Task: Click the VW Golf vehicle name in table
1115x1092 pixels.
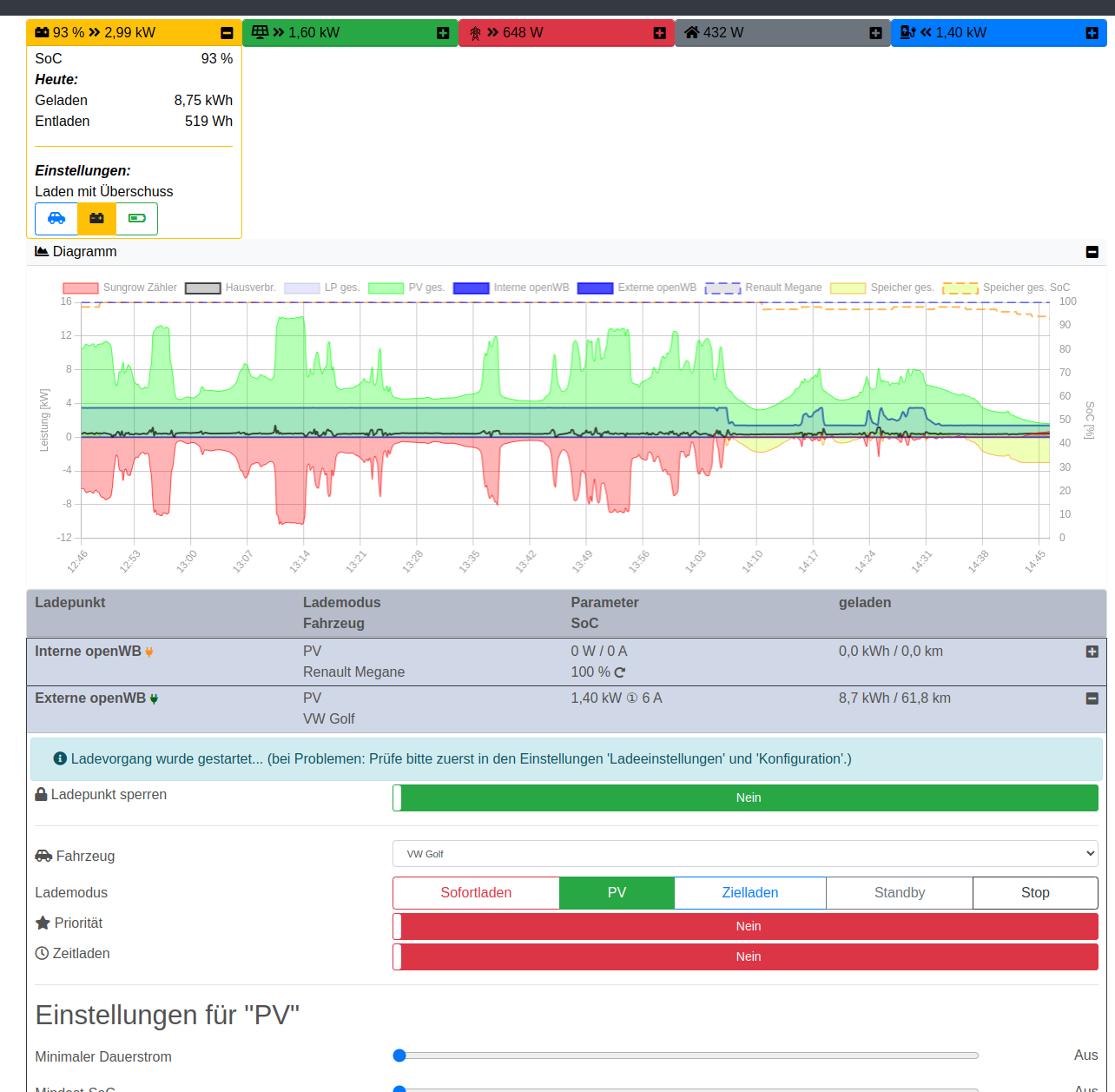Action: 329,719
